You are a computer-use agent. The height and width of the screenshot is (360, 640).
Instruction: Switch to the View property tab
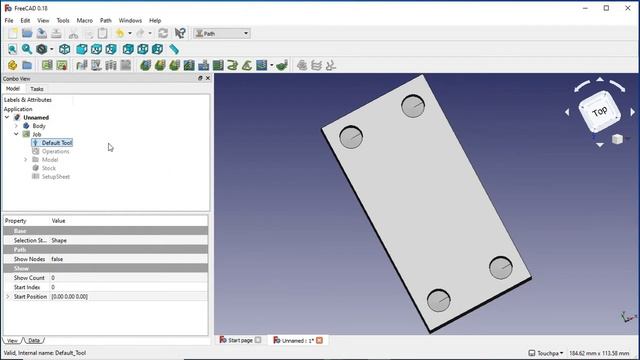coord(12,340)
